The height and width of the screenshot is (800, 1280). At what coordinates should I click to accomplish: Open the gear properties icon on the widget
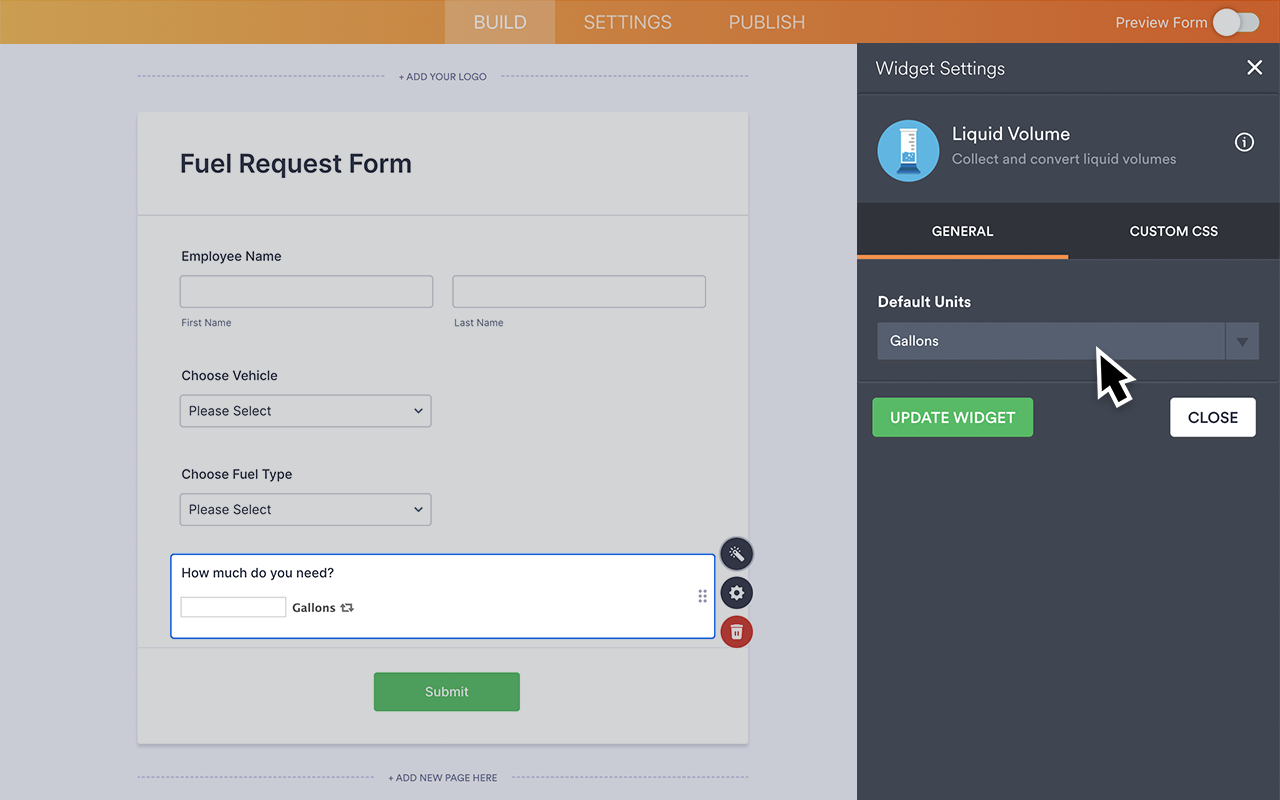737,592
